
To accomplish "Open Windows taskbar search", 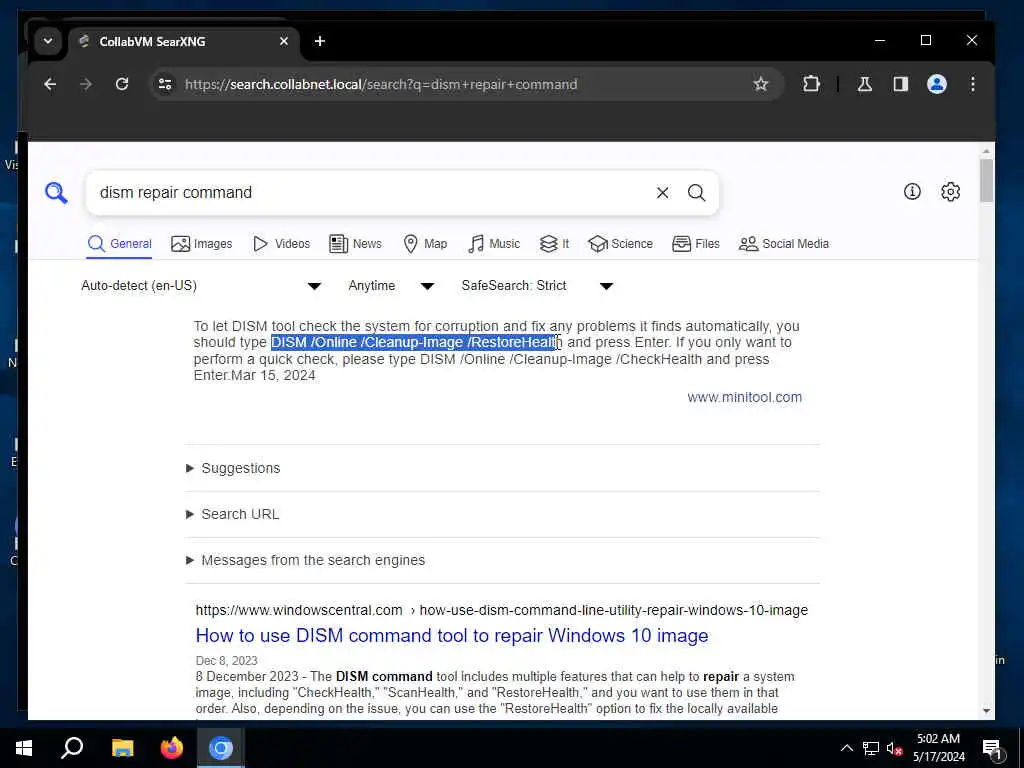I will [x=72, y=748].
